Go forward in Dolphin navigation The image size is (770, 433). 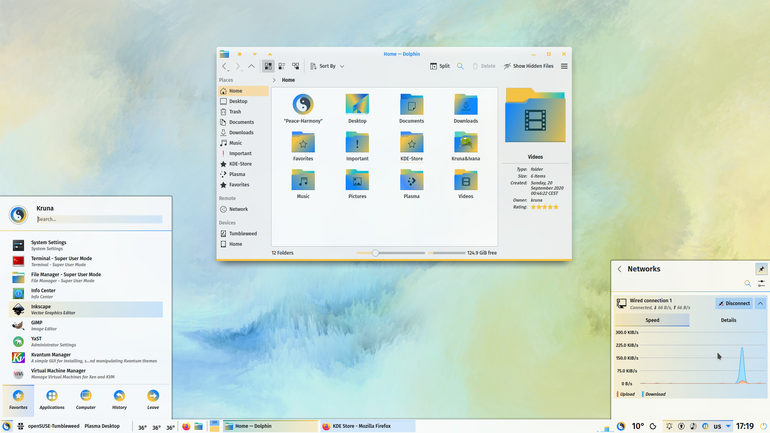(238, 66)
